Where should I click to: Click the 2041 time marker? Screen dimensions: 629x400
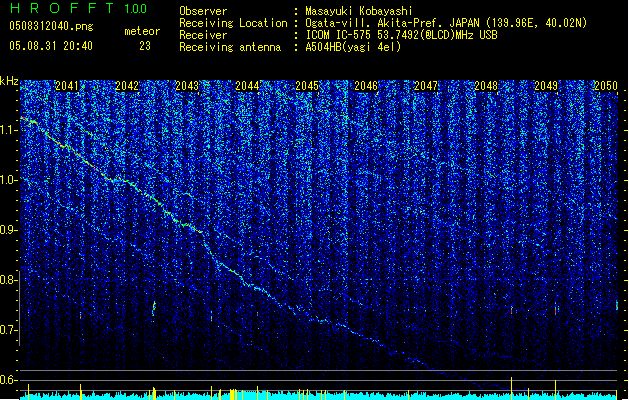[67, 85]
